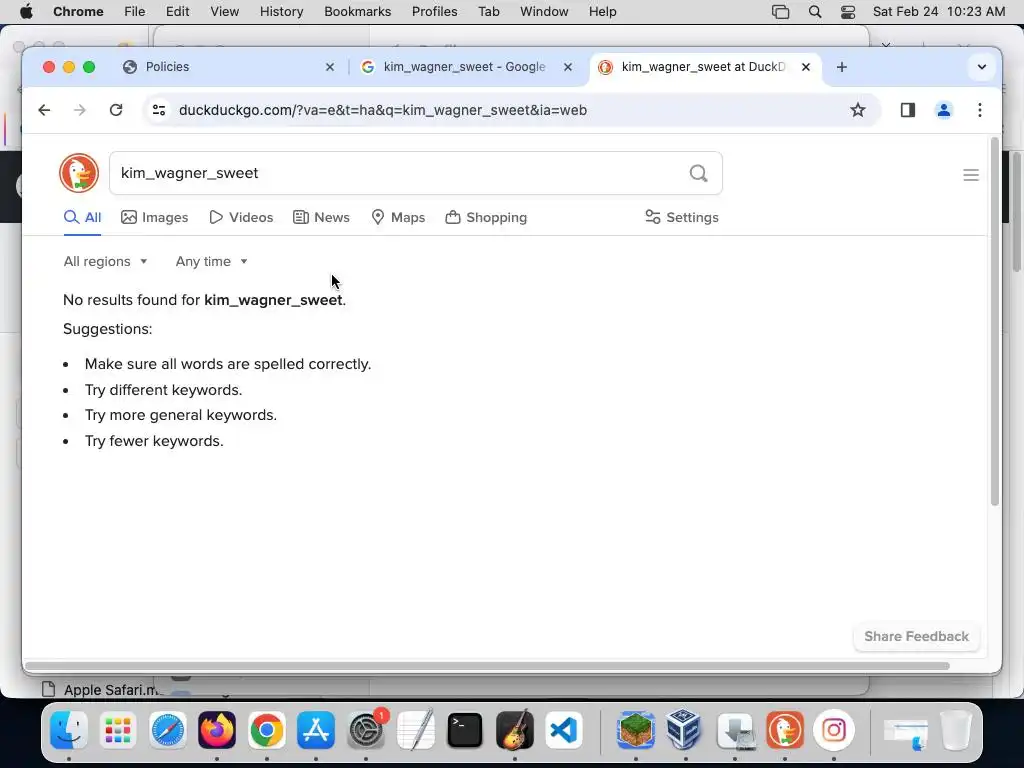Close the Policies tab
The width and height of the screenshot is (1024, 768).
[x=330, y=67]
